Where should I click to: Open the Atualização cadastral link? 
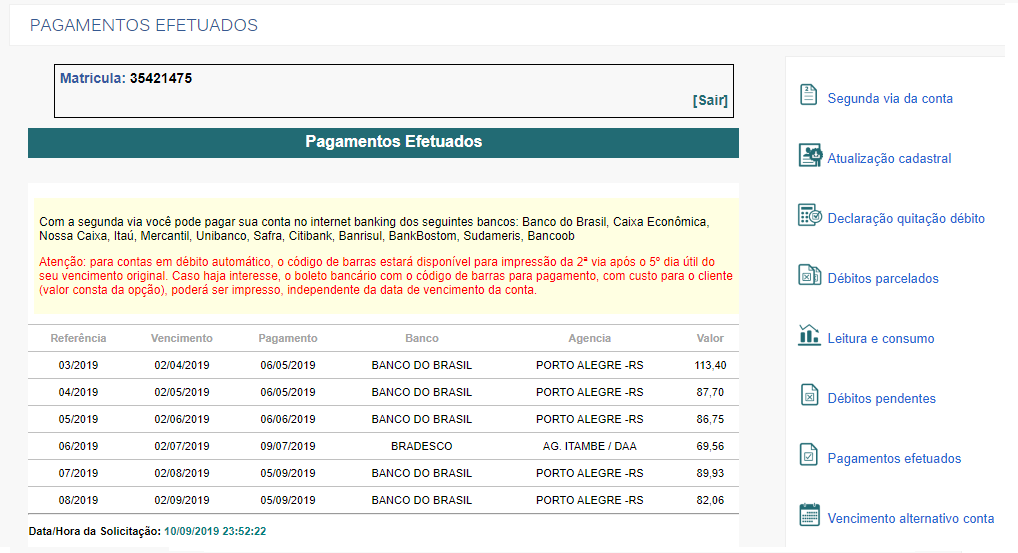click(889, 158)
